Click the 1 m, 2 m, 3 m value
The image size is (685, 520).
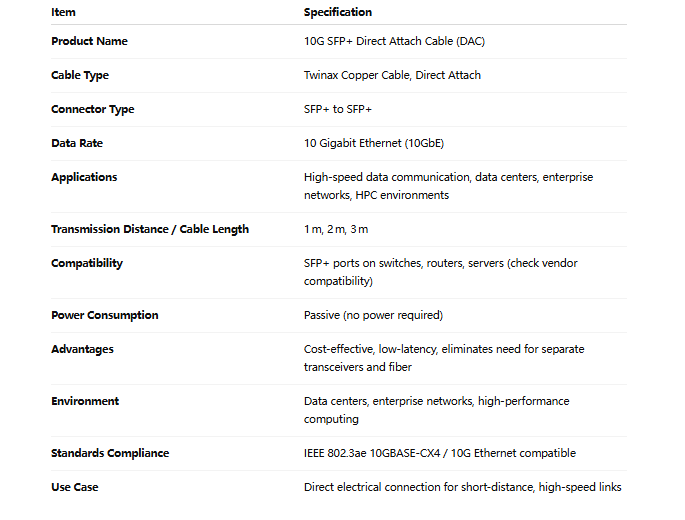pyautogui.click(x=336, y=229)
